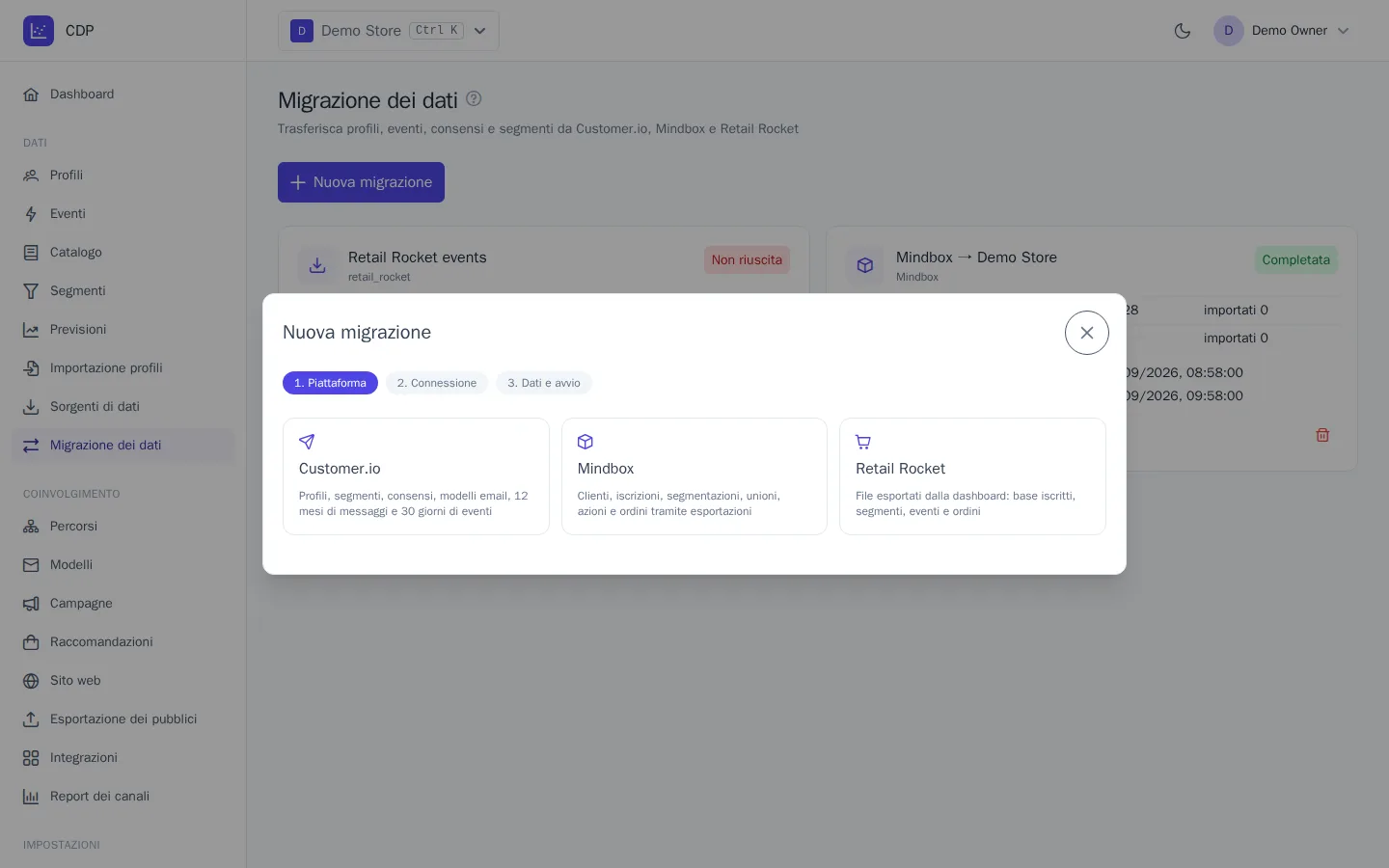1389x868 pixels.
Task: Click the Retail Rocket events download icon
Action: [317, 265]
